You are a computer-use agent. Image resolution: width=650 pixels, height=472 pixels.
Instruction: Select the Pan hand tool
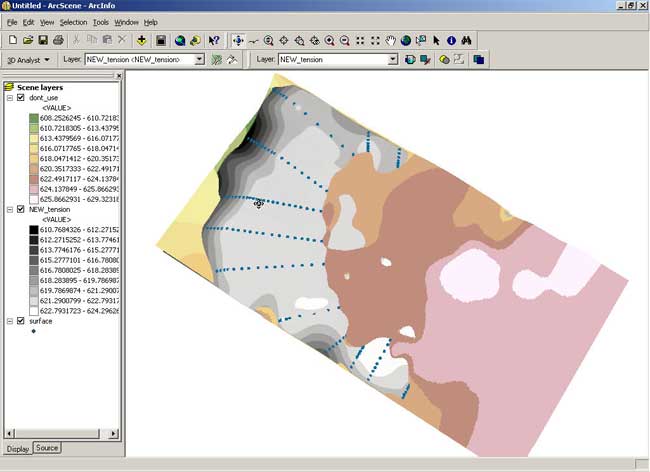390,40
